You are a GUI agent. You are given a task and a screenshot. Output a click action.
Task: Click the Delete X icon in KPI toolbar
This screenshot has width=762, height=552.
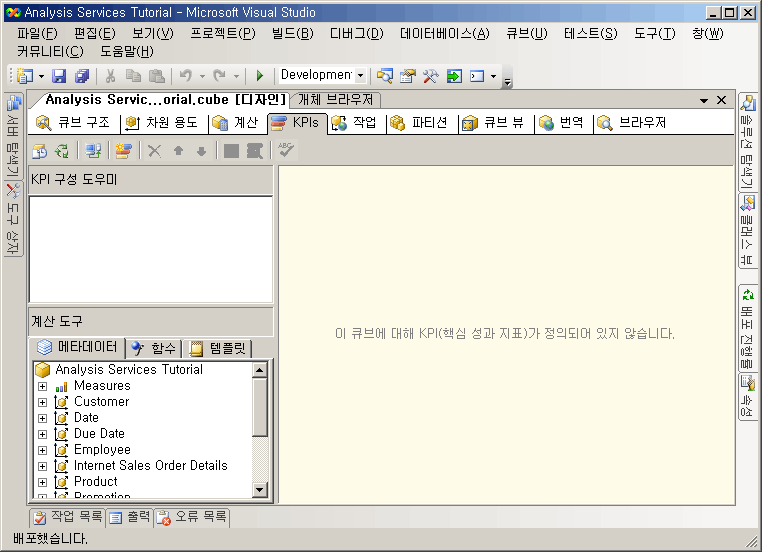coord(155,151)
